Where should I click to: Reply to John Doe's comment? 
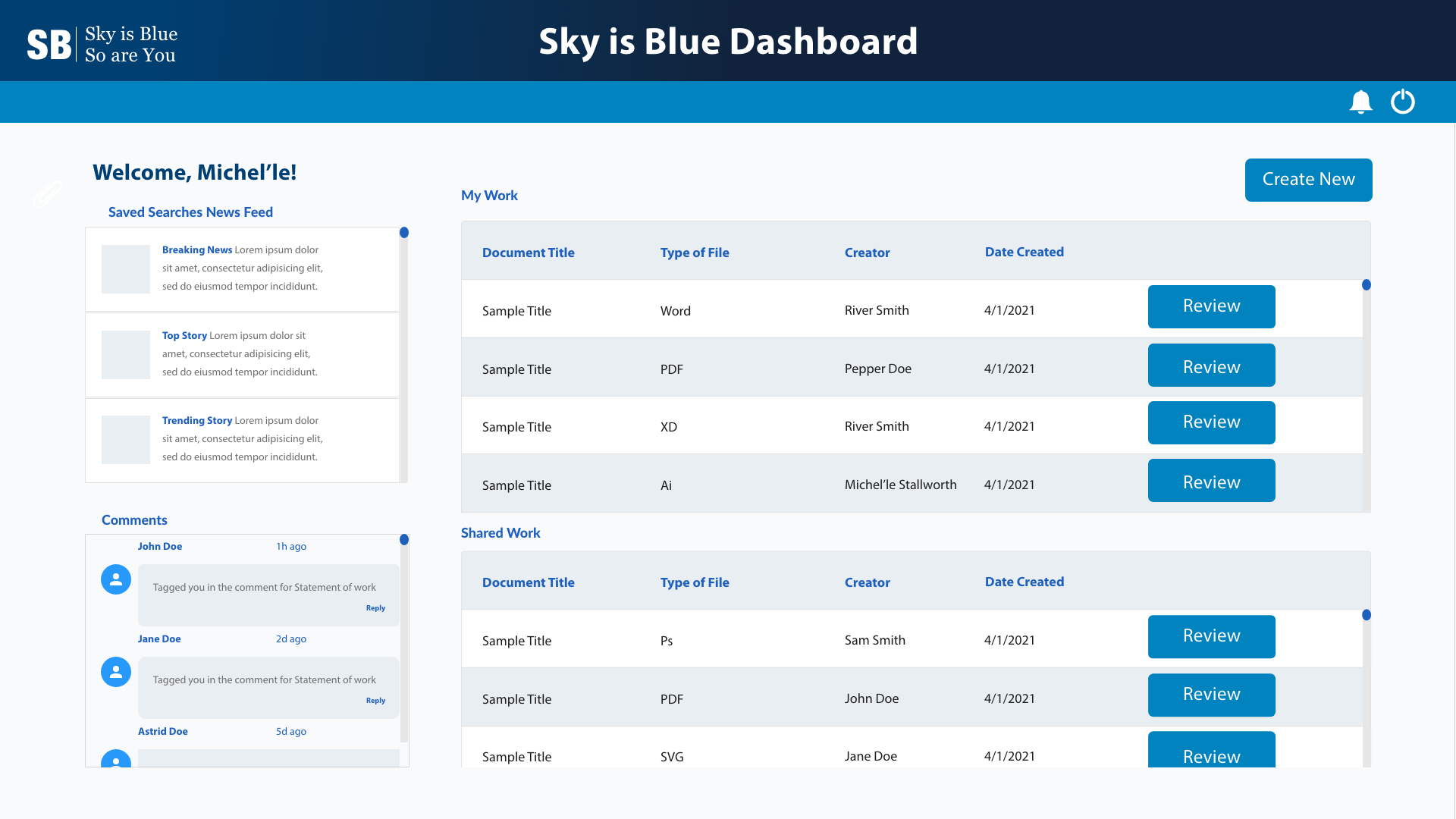click(x=375, y=607)
